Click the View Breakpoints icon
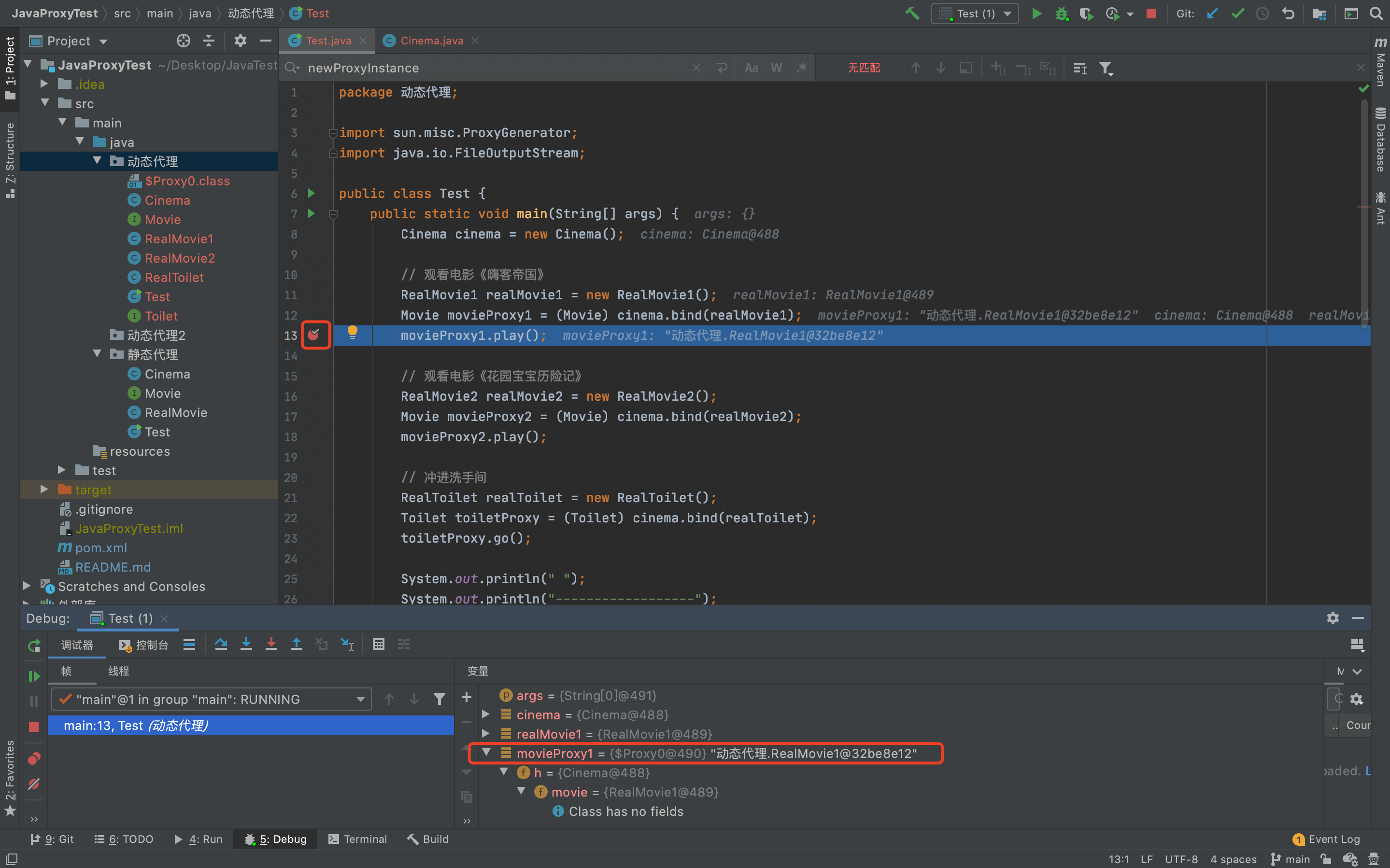 click(x=34, y=758)
